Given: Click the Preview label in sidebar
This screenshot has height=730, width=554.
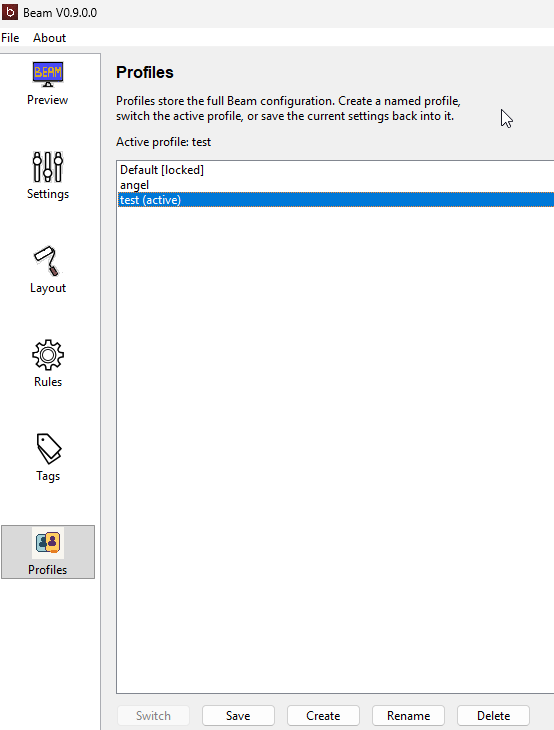Looking at the screenshot, I should (47, 100).
